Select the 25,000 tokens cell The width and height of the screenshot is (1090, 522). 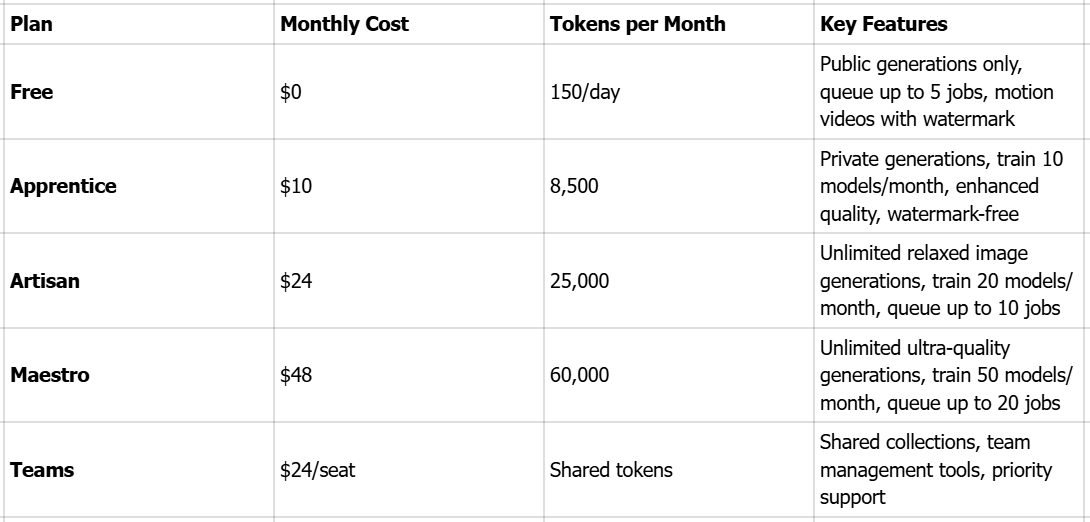pos(678,281)
